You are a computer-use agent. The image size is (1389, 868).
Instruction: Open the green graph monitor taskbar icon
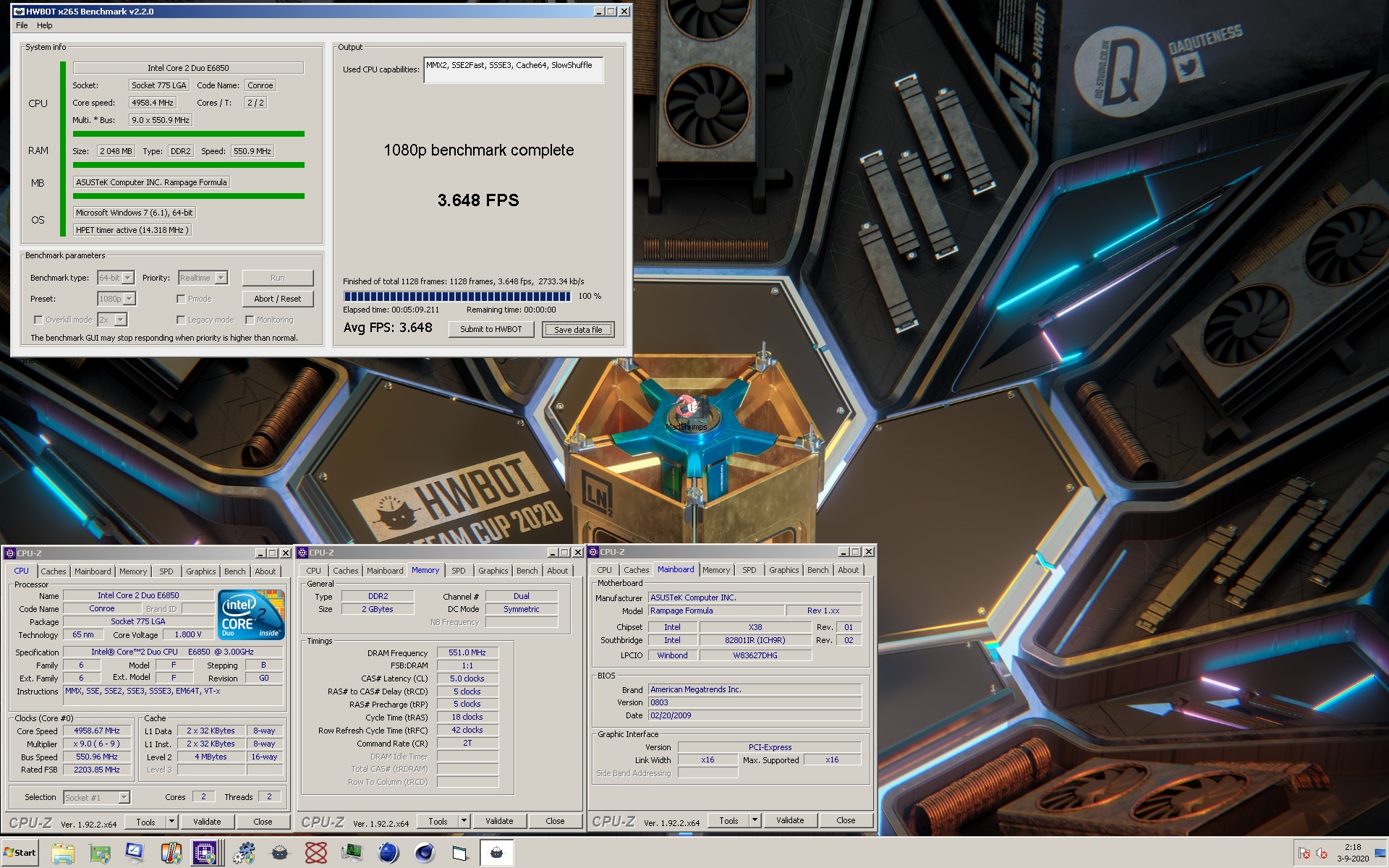[x=352, y=853]
